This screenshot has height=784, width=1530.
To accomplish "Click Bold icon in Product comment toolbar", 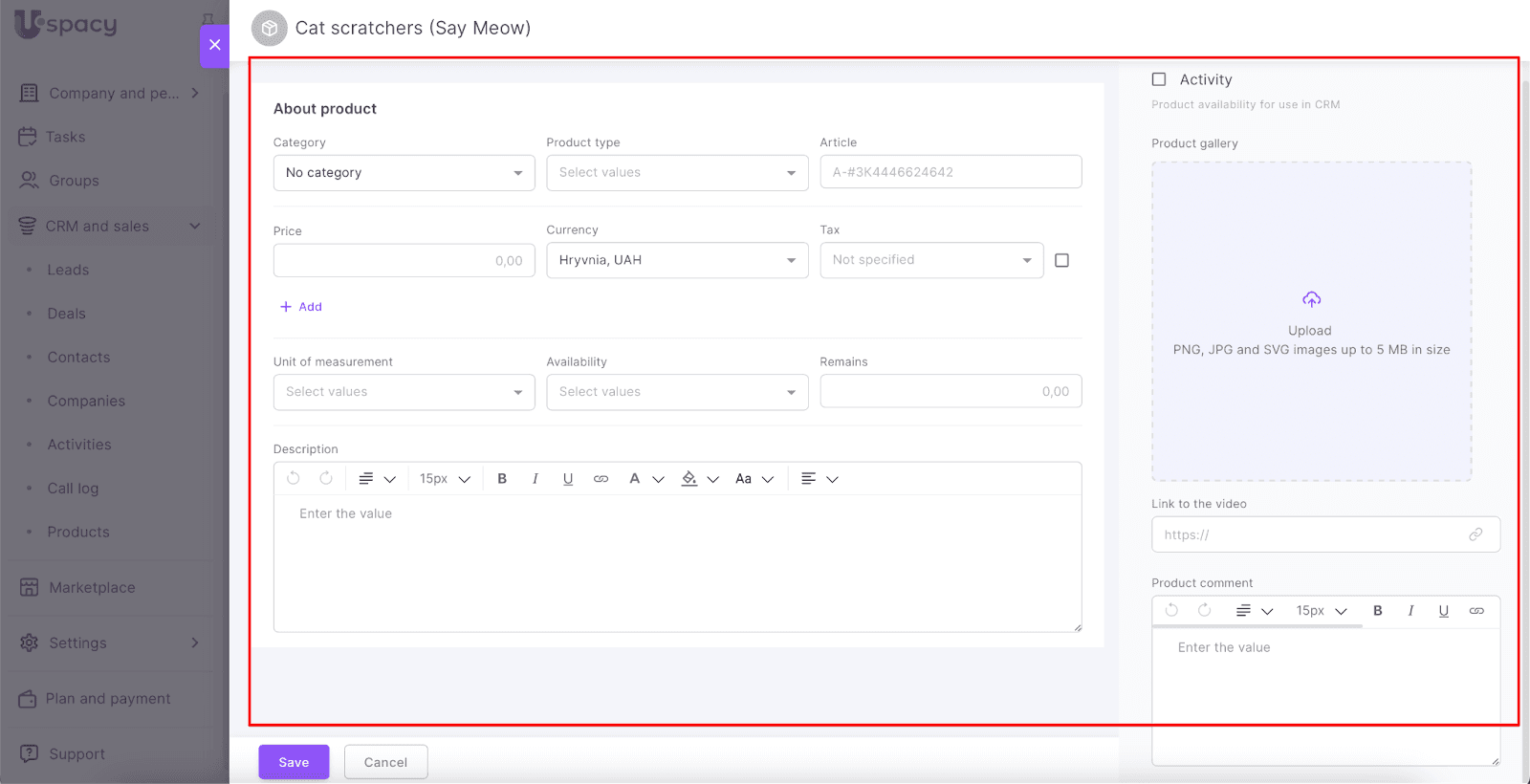I will (1378, 611).
